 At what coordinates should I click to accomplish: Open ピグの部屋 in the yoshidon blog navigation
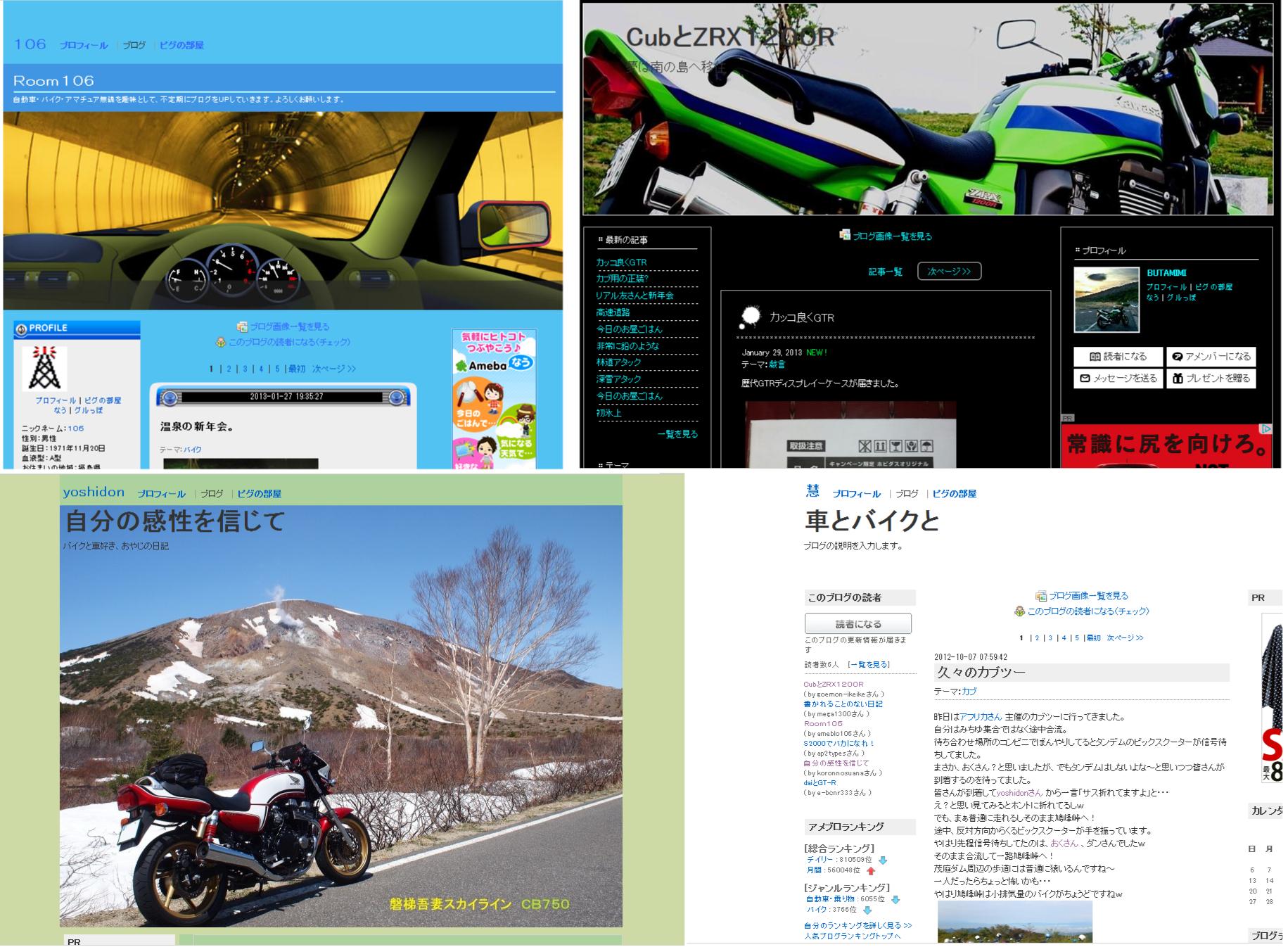point(259,494)
